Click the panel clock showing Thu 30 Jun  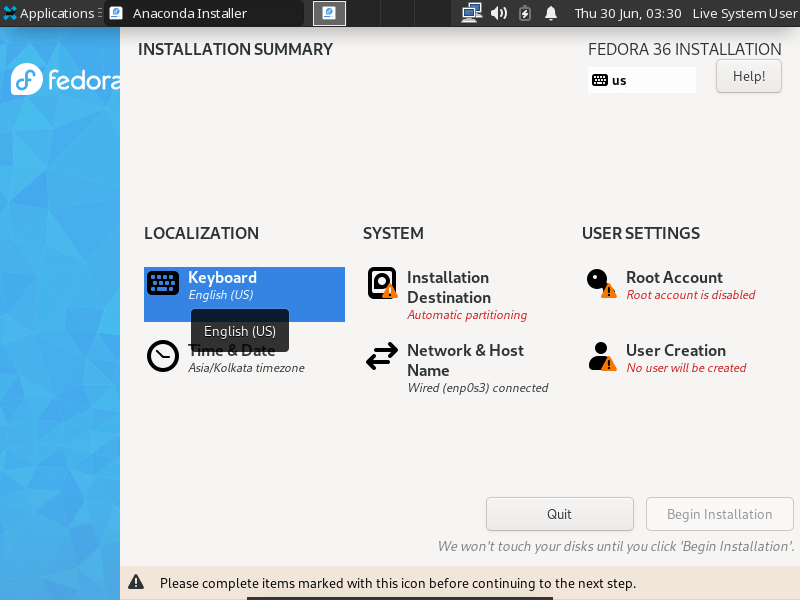[627, 13]
